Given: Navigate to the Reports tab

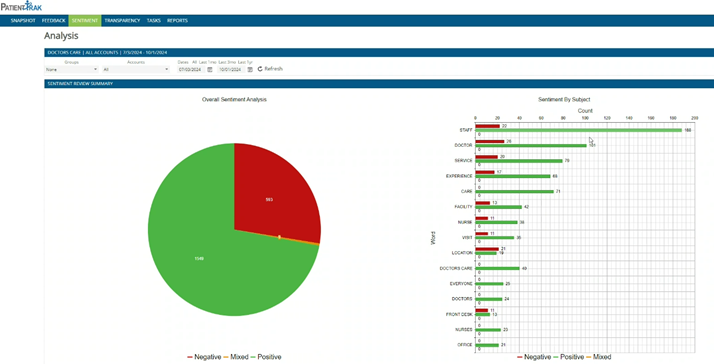Looking at the screenshot, I should 177,21.
